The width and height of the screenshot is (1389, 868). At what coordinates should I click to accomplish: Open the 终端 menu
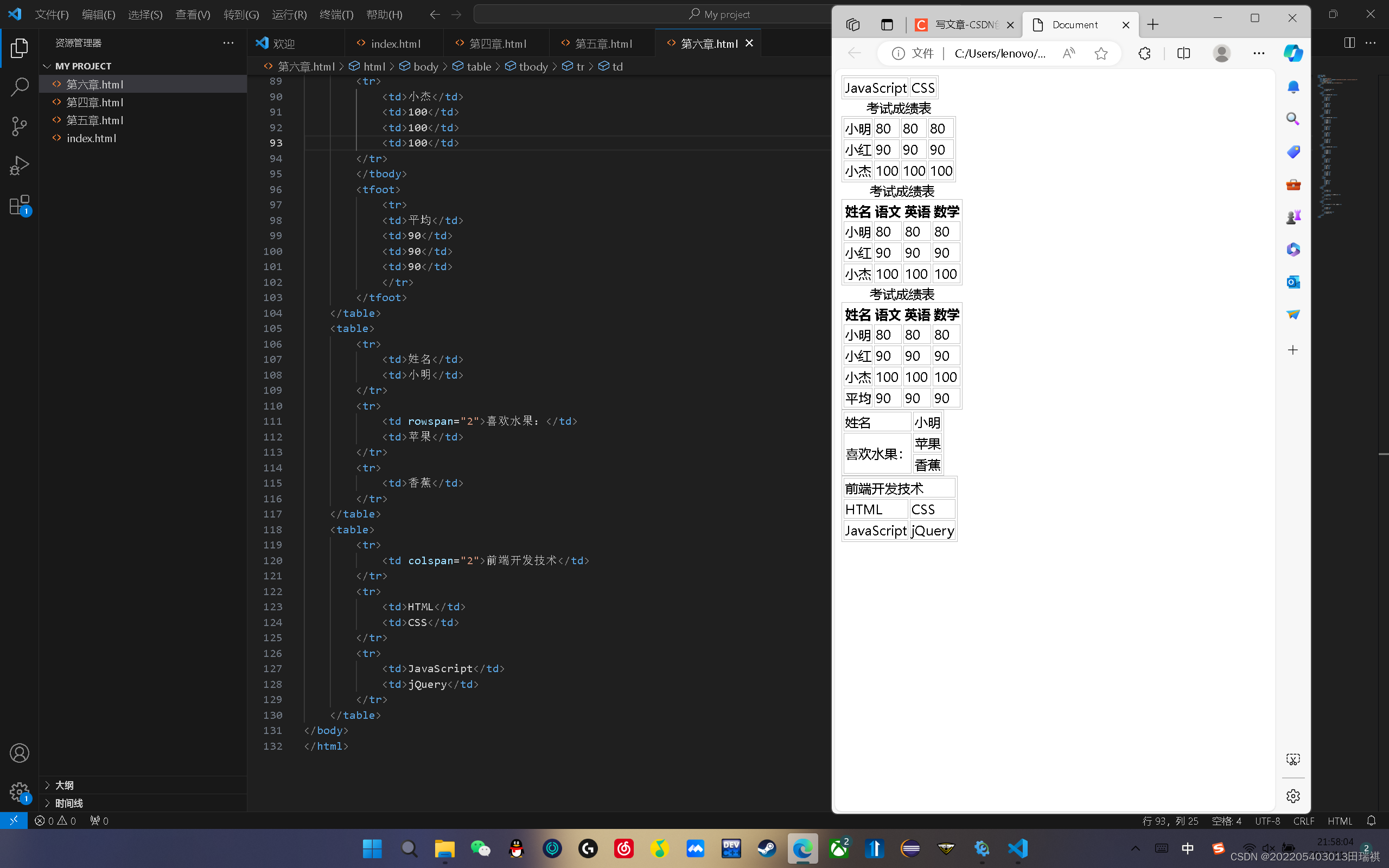pyautogui.click(x=336, y=14)
